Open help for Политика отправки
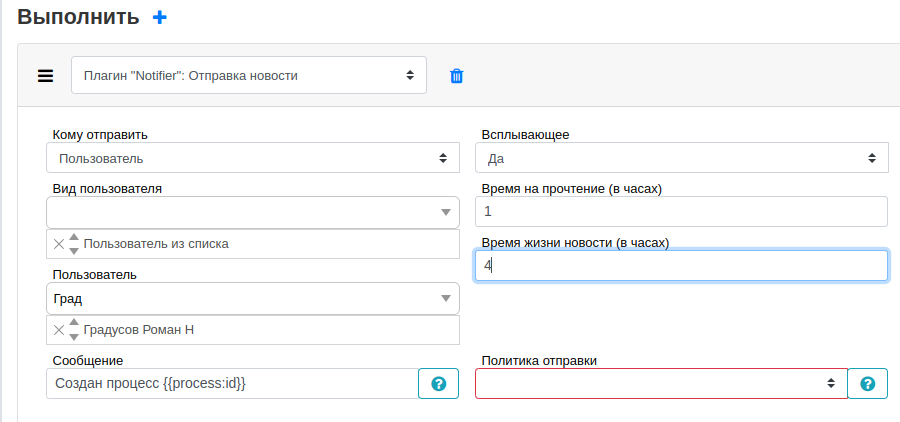 tap(868, 384)
